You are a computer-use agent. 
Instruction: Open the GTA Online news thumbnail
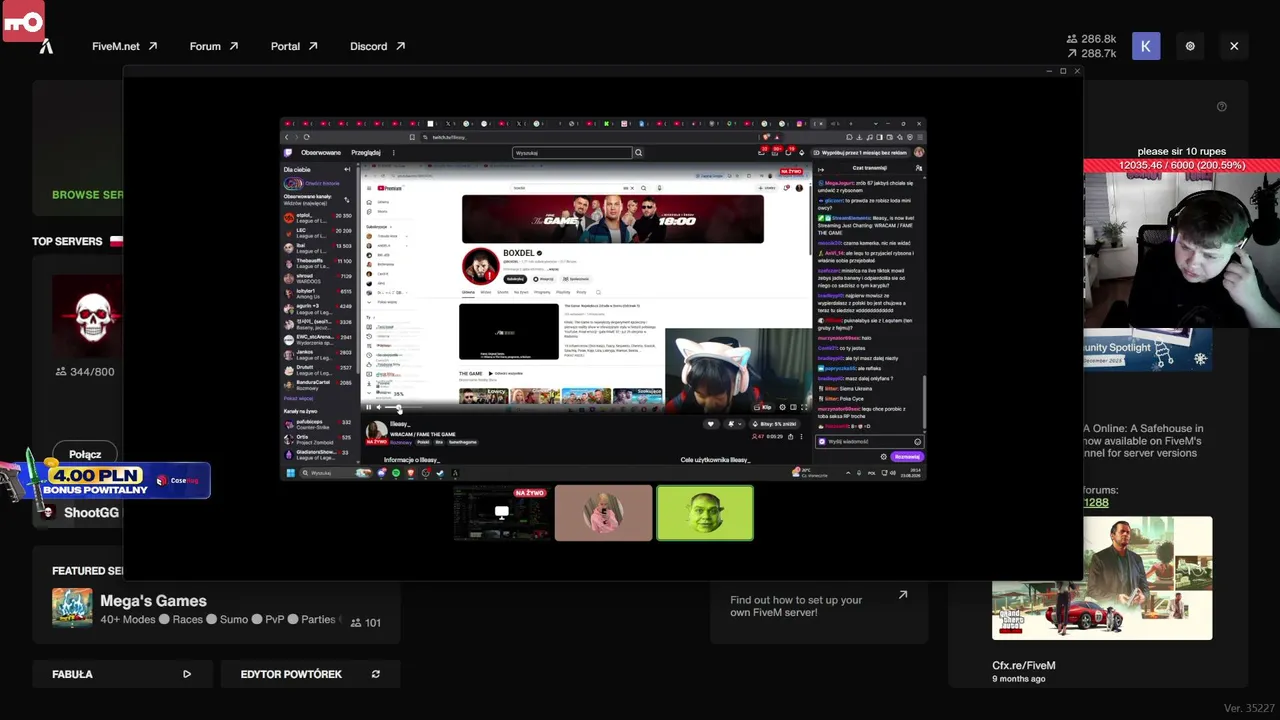click(x=1102, y=578)
